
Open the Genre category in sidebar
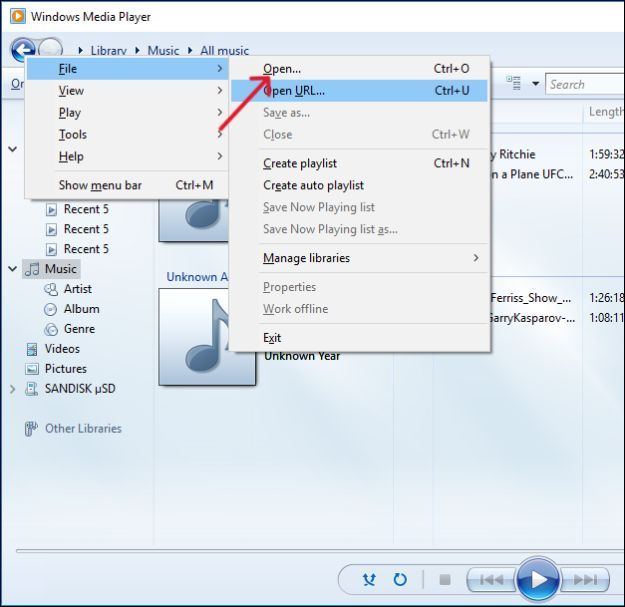79,329
